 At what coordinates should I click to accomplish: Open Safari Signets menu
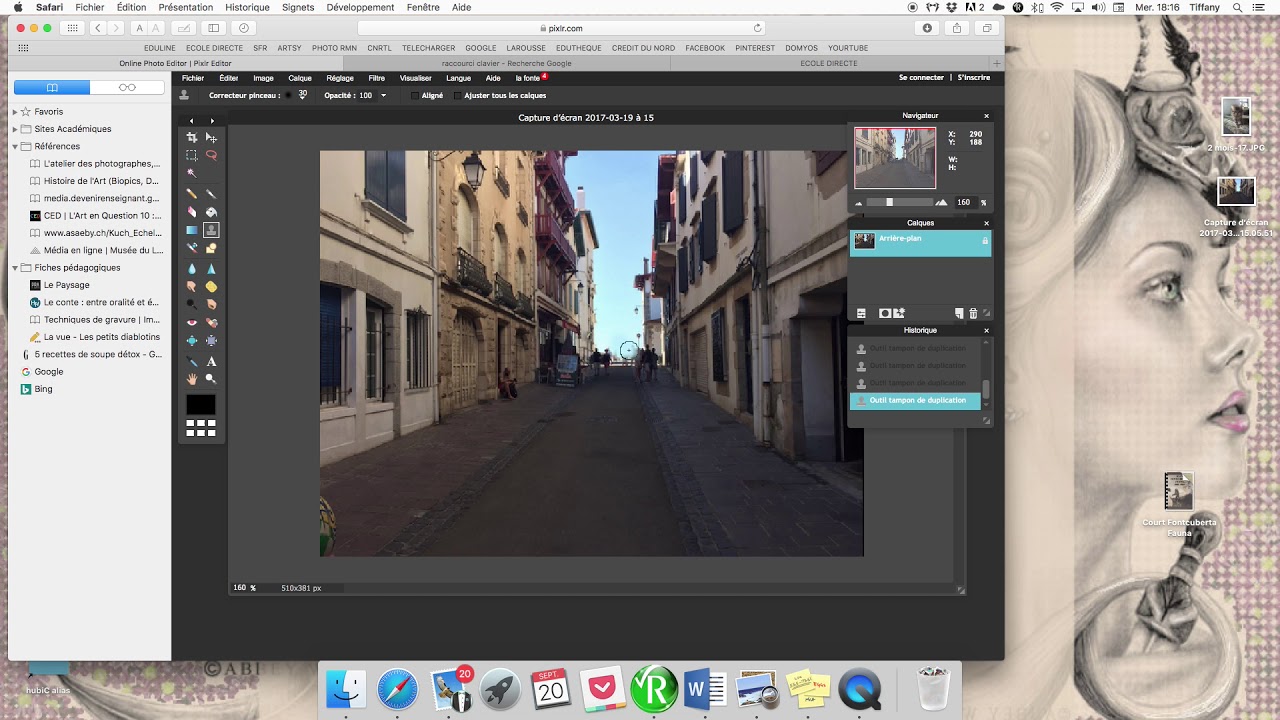point(298,7)
